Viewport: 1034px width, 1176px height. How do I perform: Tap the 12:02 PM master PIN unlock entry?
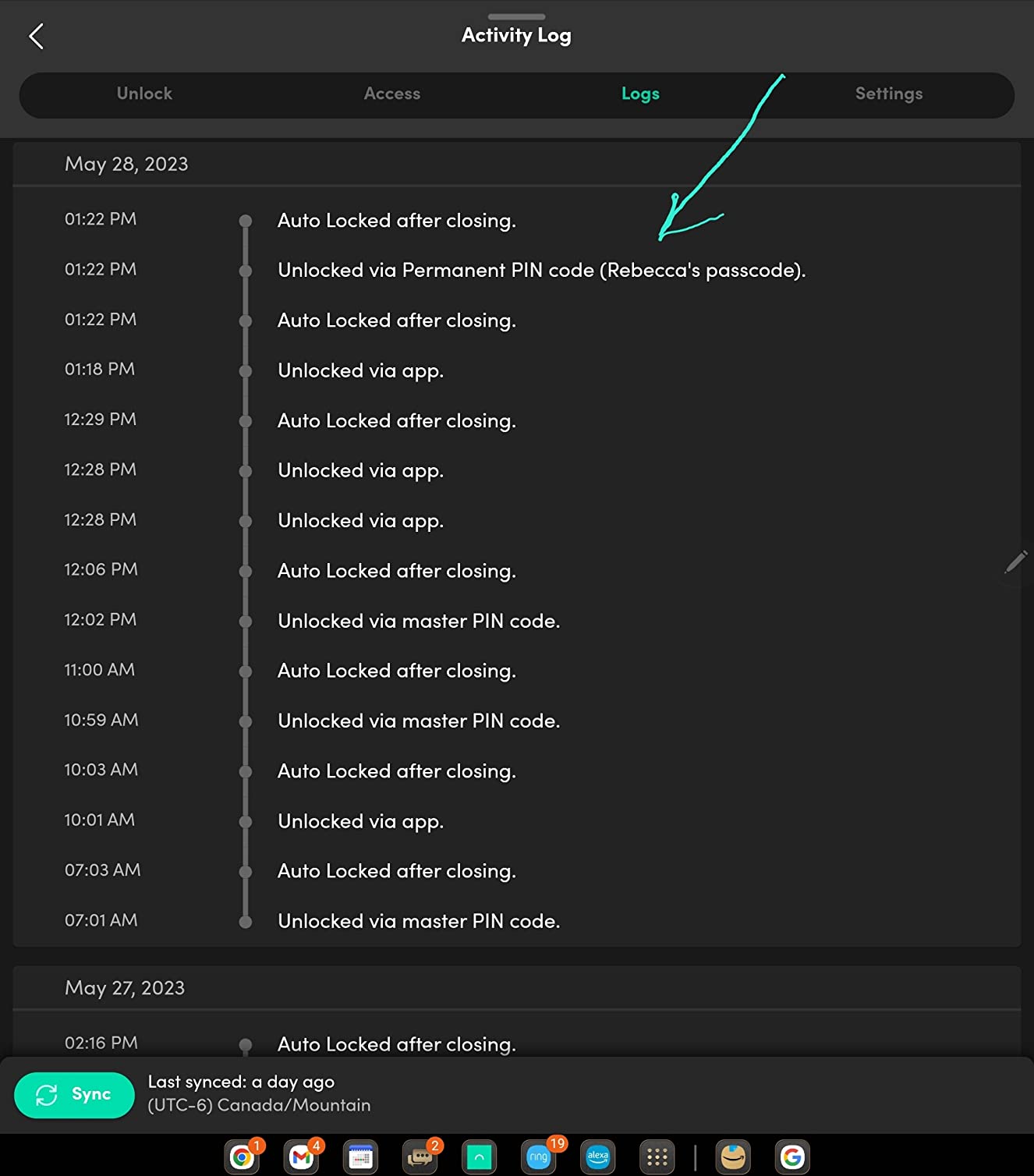419,621
